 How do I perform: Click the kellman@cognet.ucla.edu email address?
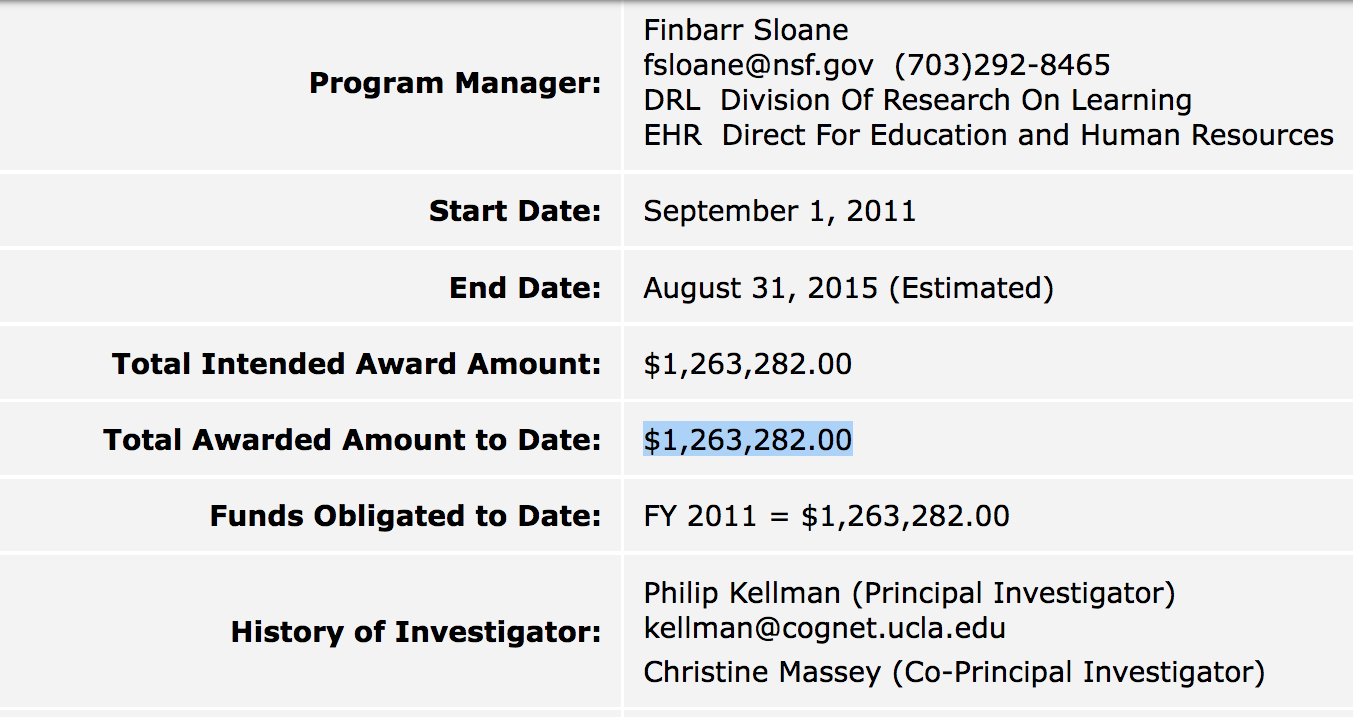click(x=824, y=628)
